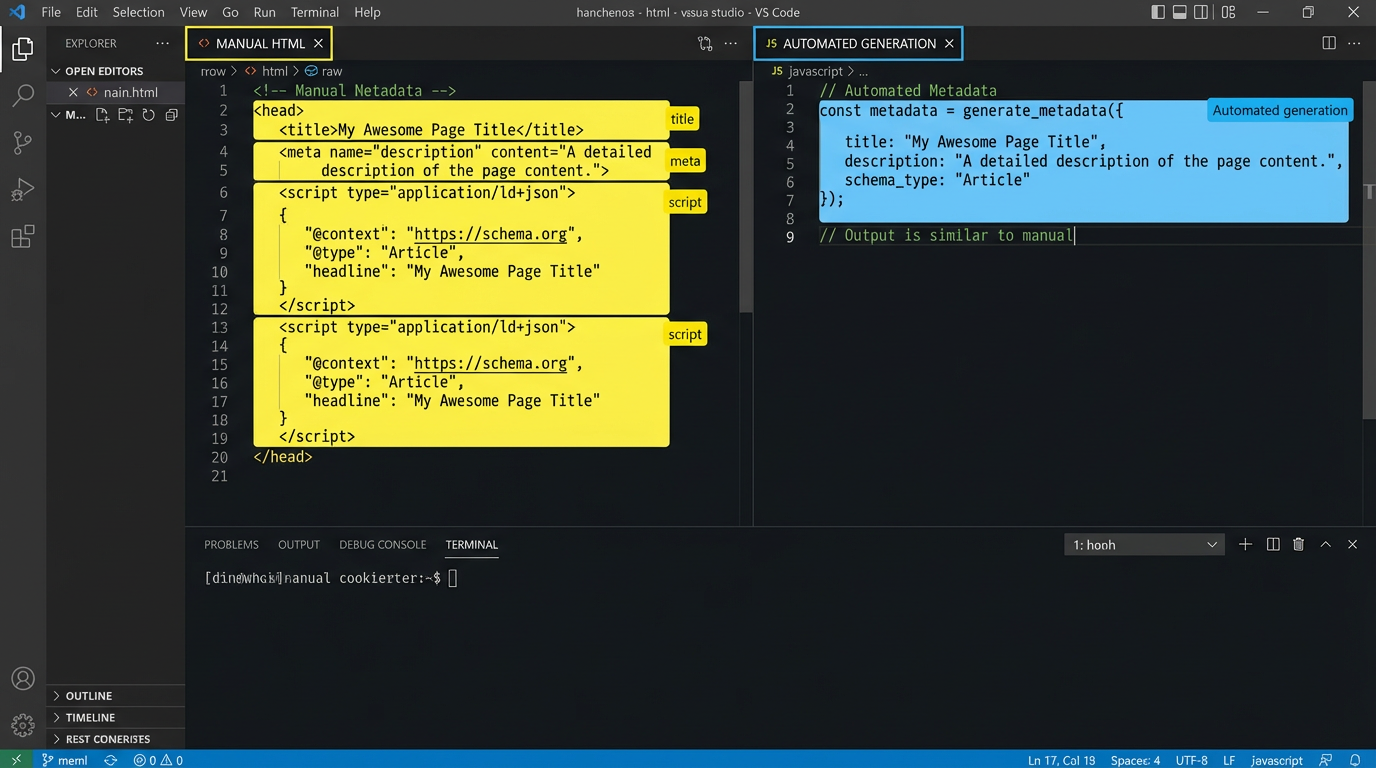
Task: Click the javascript language mode in status bar
Action: pyautogui.click(x=1276, y=760)
